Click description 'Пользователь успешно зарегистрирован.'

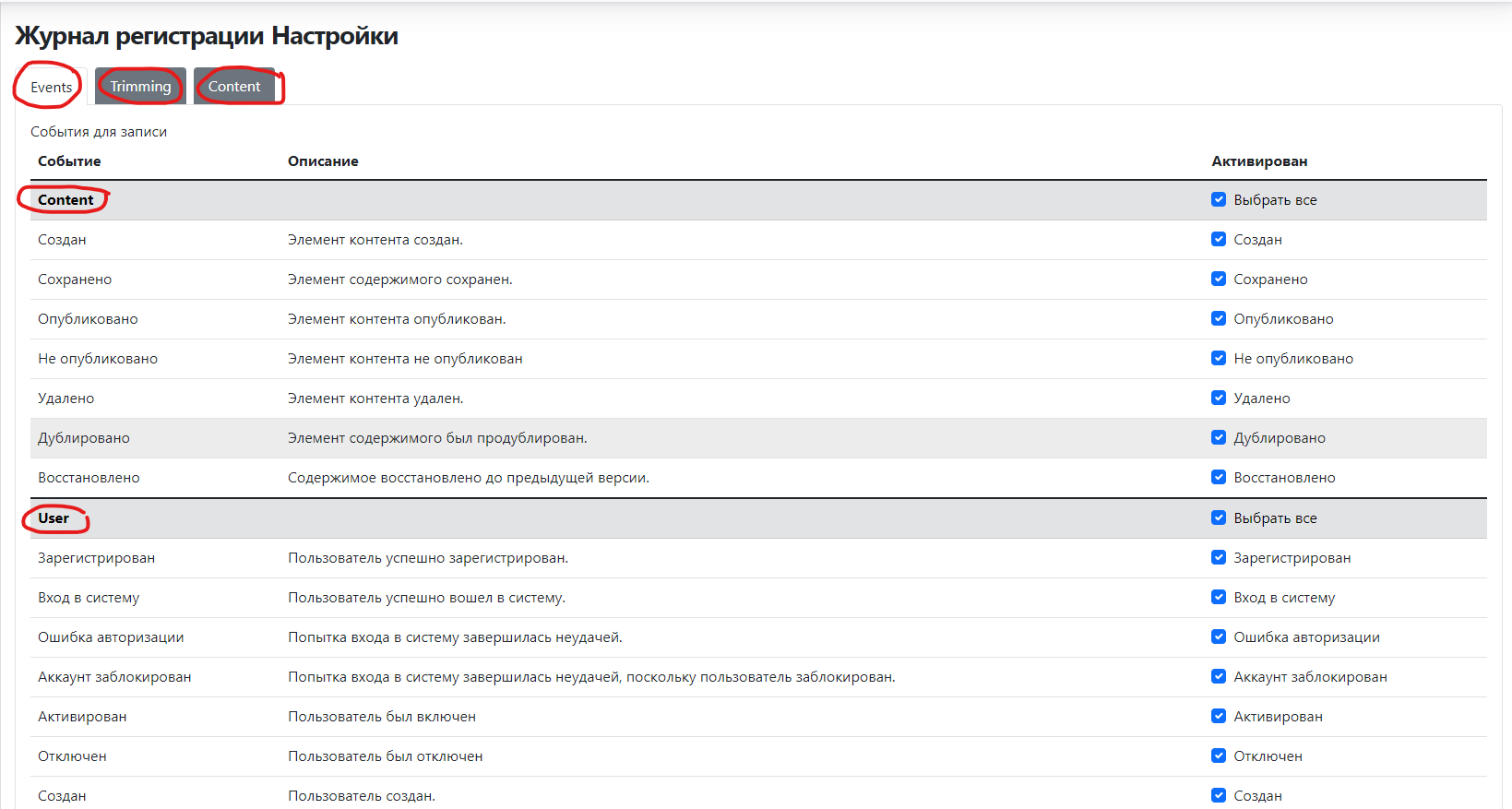click(x=428, y=558)
